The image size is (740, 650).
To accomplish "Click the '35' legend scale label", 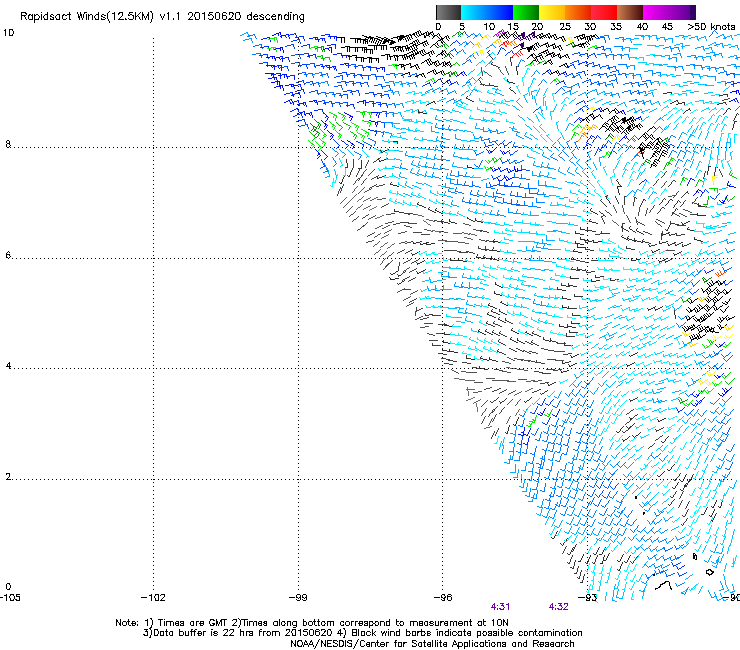I will click(616, 26).
